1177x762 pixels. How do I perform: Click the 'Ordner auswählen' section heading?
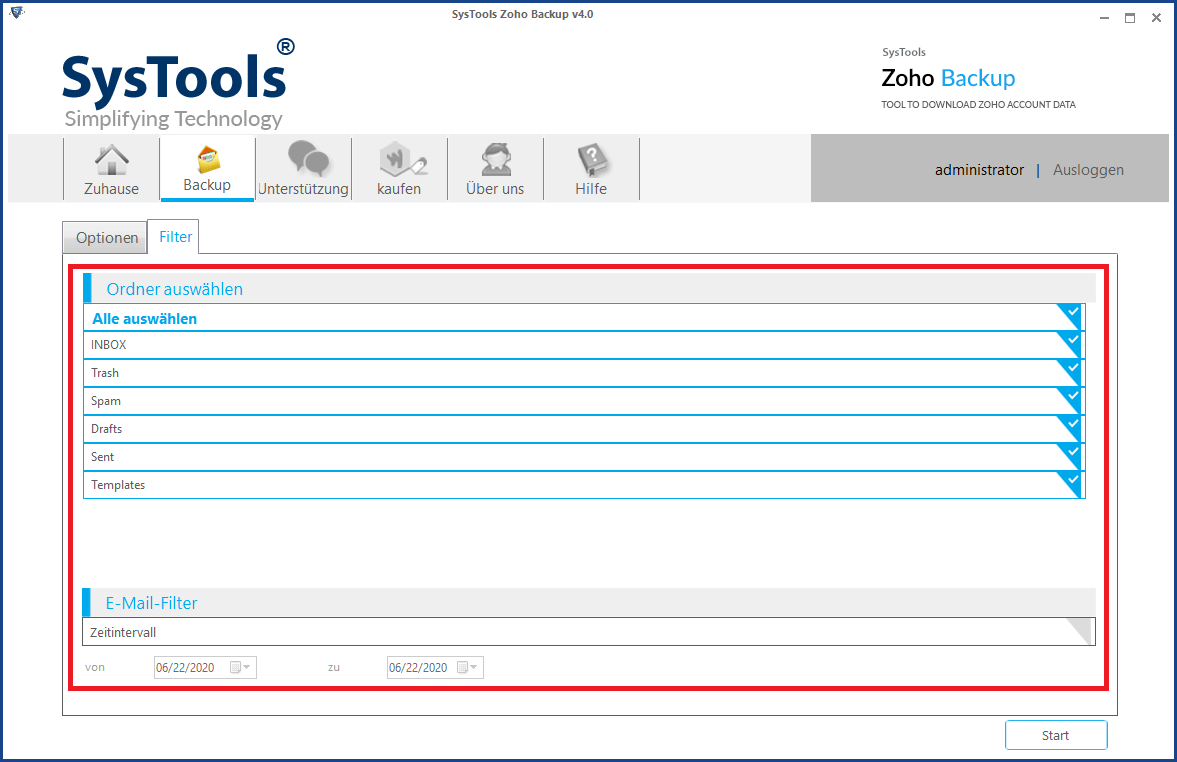click(175, 289)
